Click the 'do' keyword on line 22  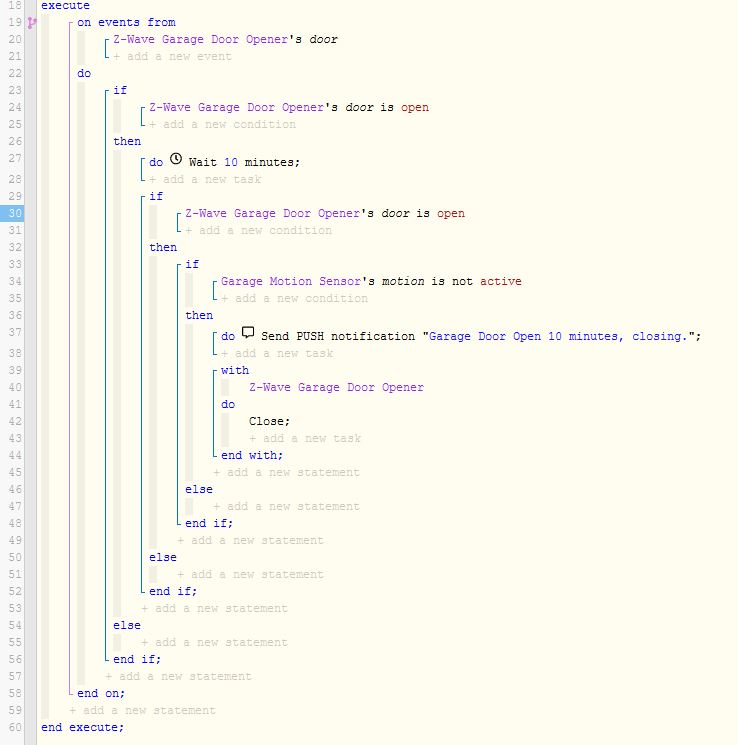(84, 74)
